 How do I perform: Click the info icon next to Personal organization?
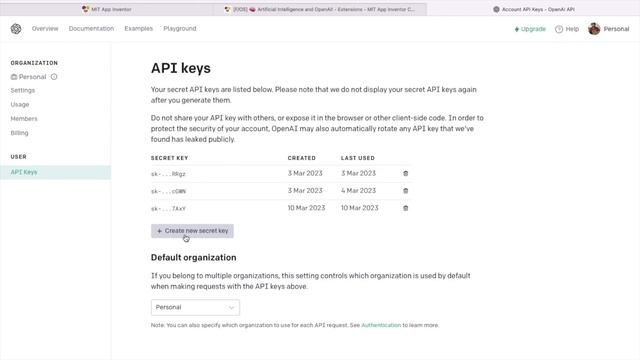(54, 77)
